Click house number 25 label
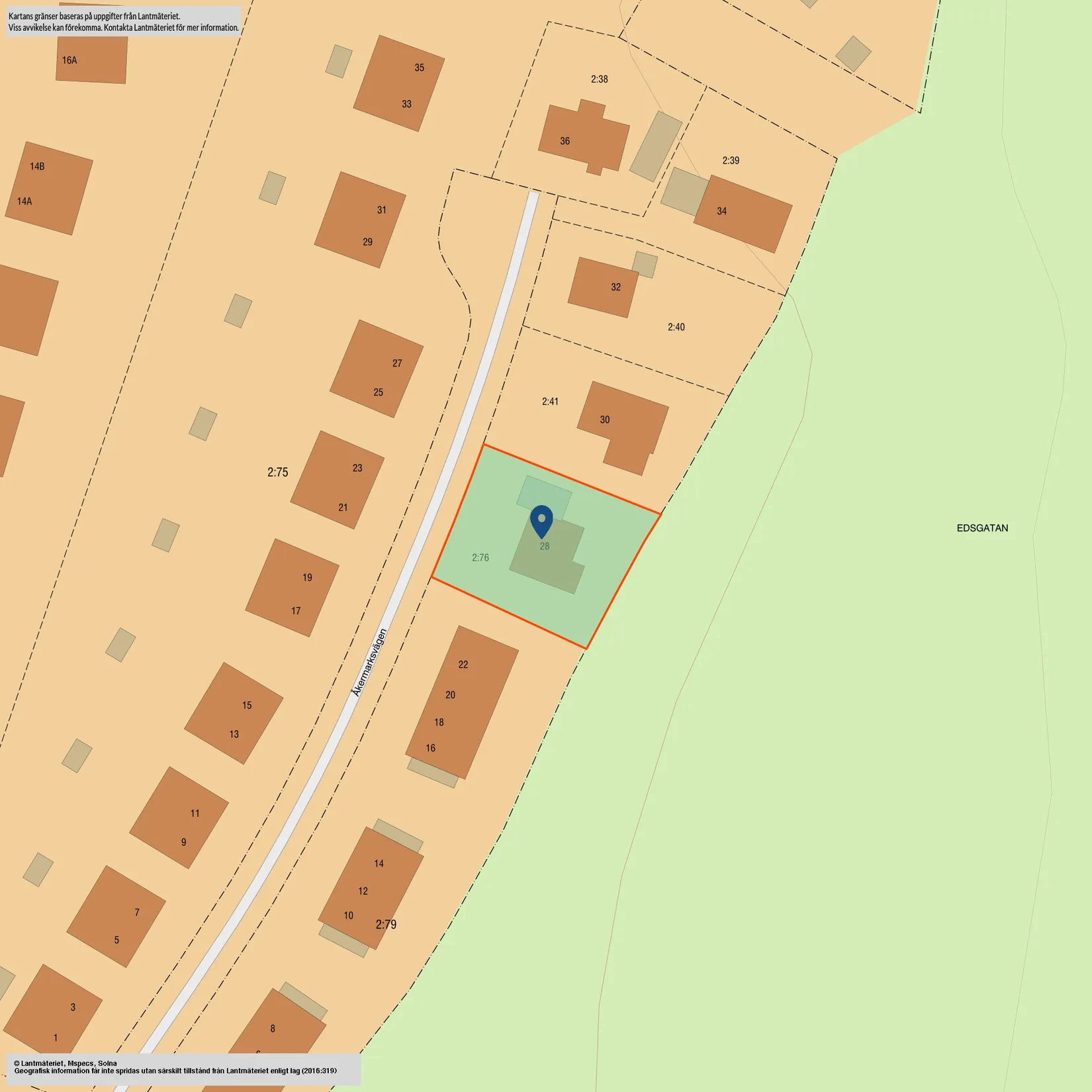 (x=378, y=392)
